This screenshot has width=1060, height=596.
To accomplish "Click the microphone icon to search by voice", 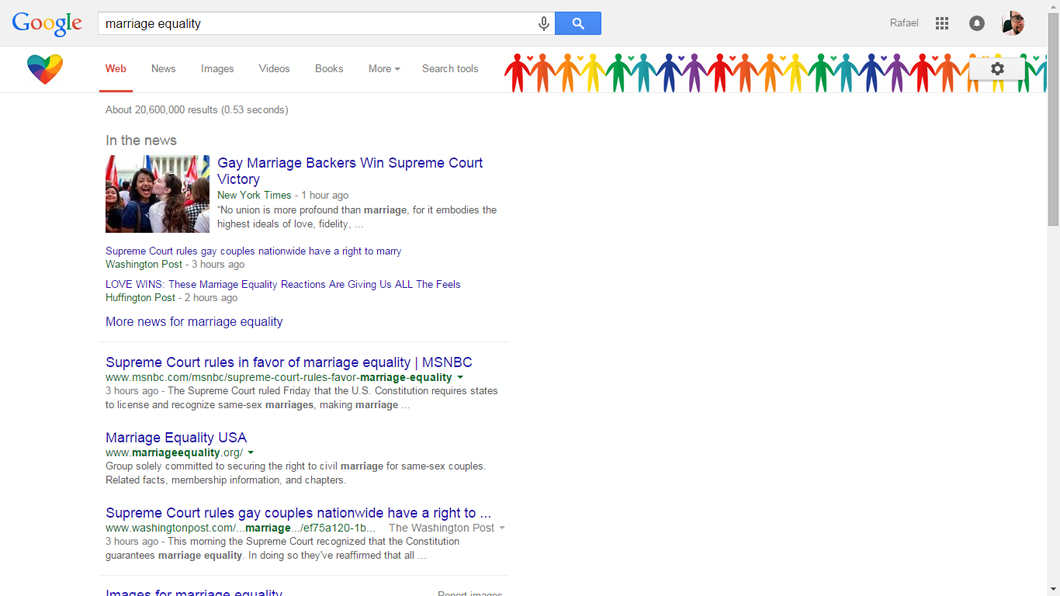I will point(543,22).
